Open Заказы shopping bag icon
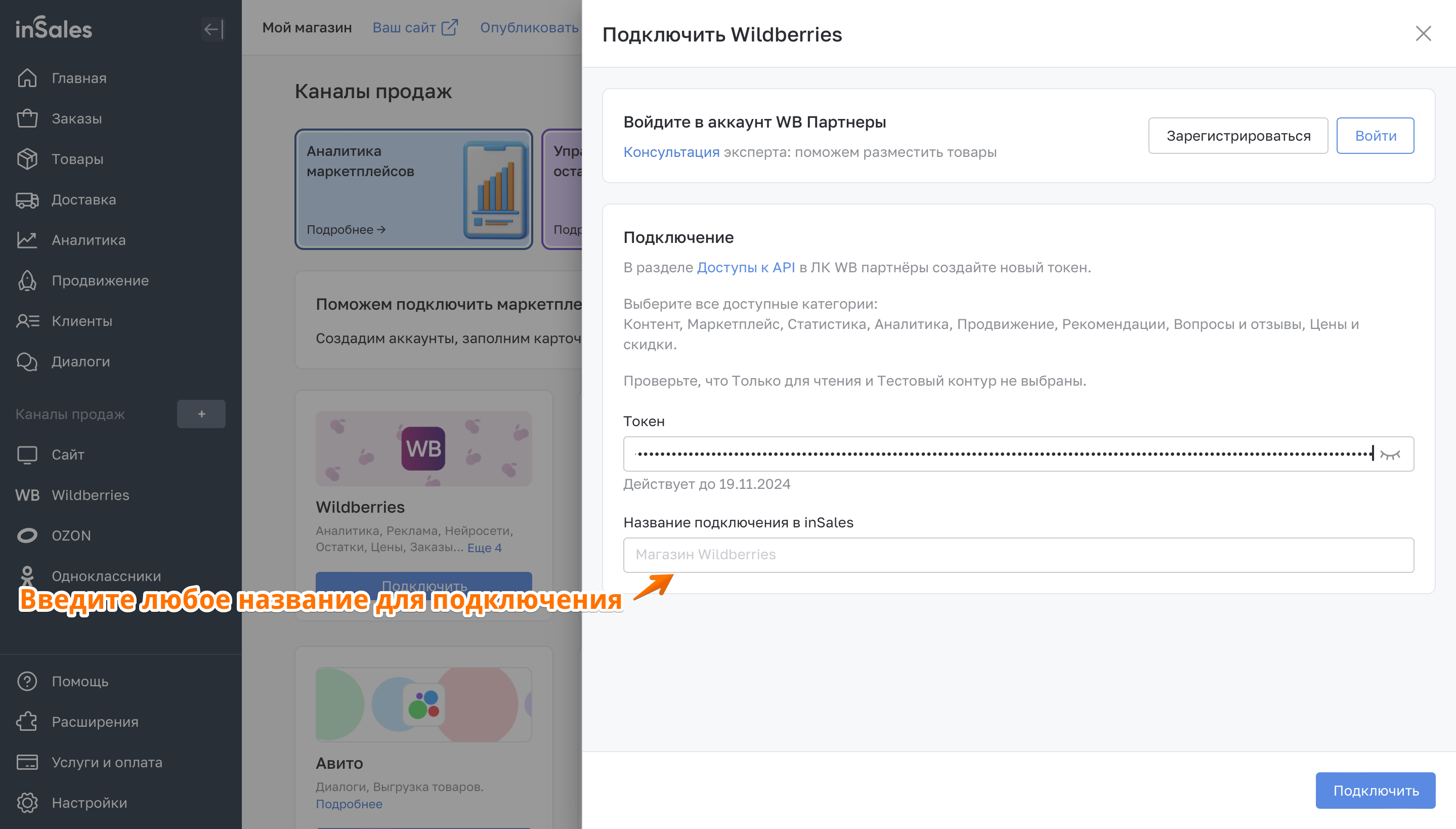The image size is (1456, 829). tap(27, 118)
